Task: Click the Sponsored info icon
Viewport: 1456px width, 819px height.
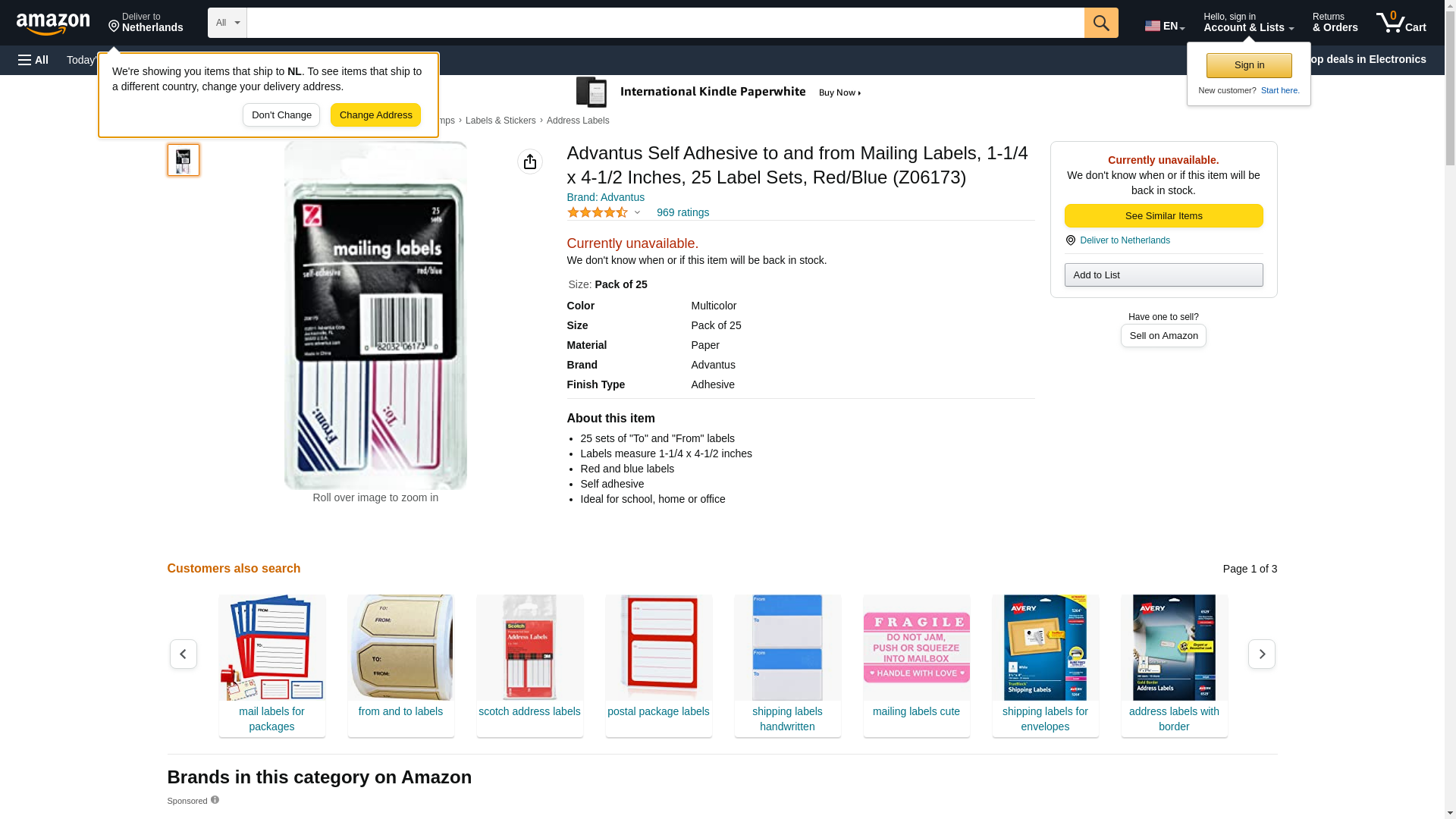Action: click(x=215, y=800)
